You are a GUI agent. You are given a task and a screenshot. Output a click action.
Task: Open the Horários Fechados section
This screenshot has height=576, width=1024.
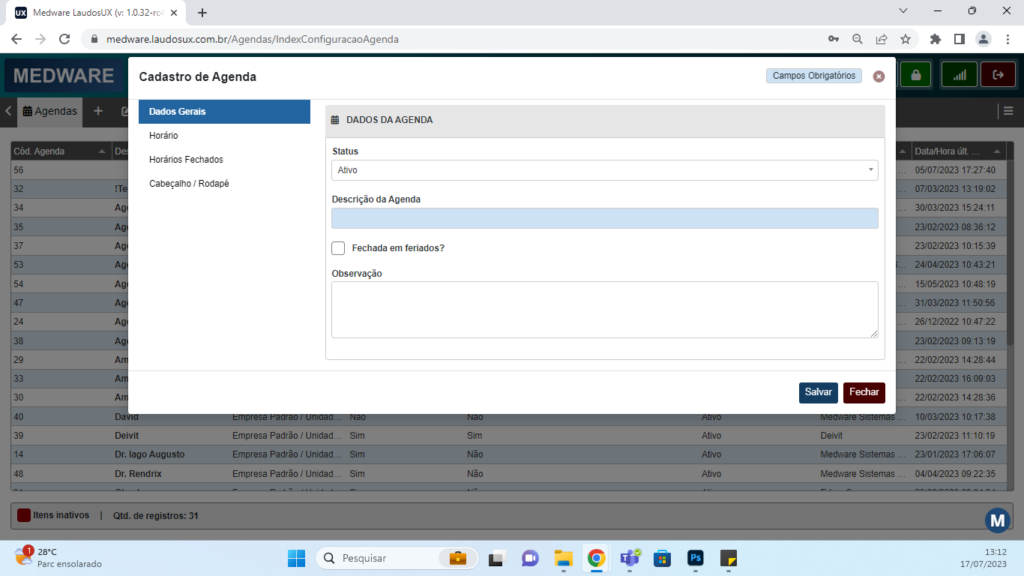pos(186,159)
